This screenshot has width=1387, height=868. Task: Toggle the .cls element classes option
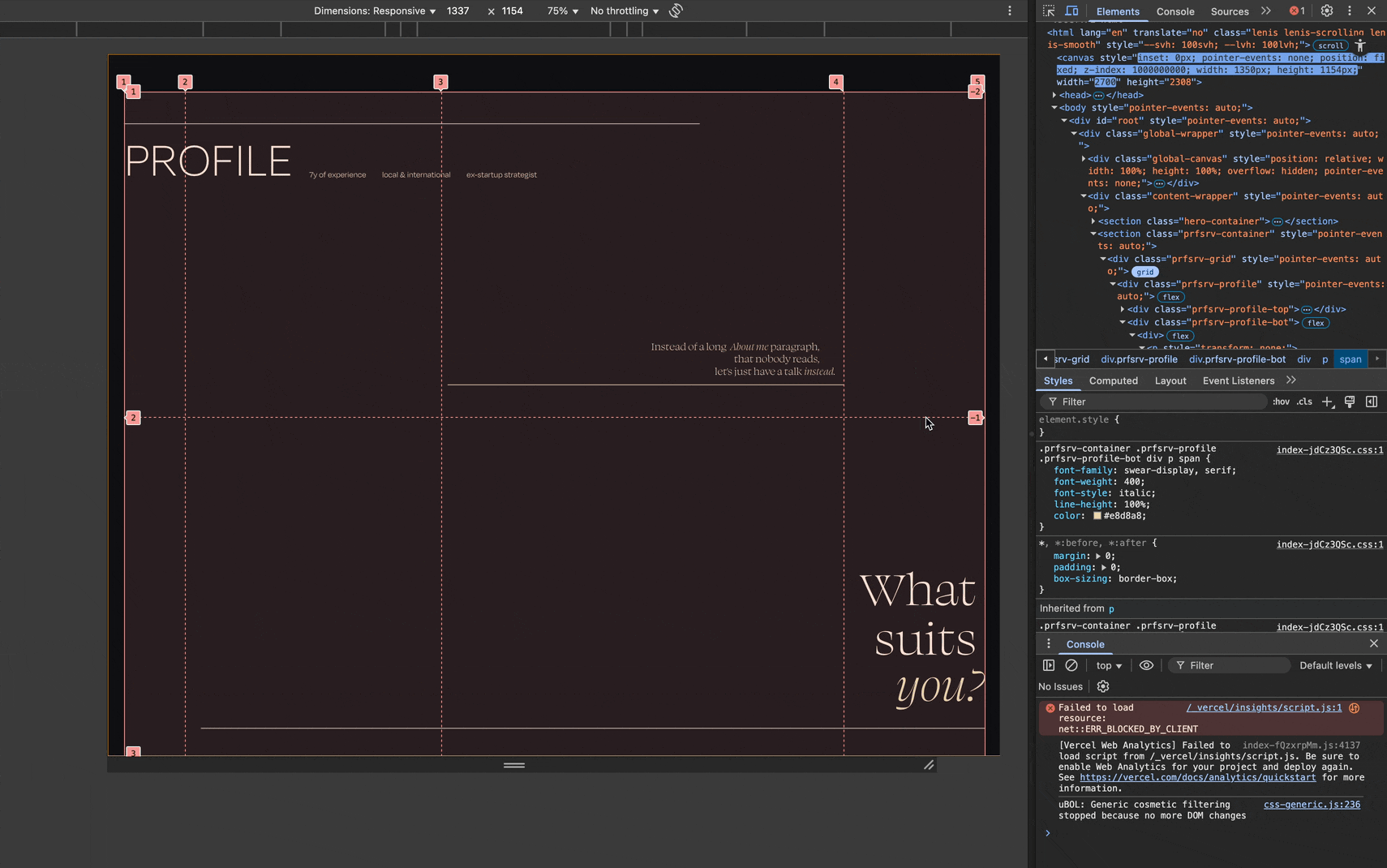(x=1304, y=402)
